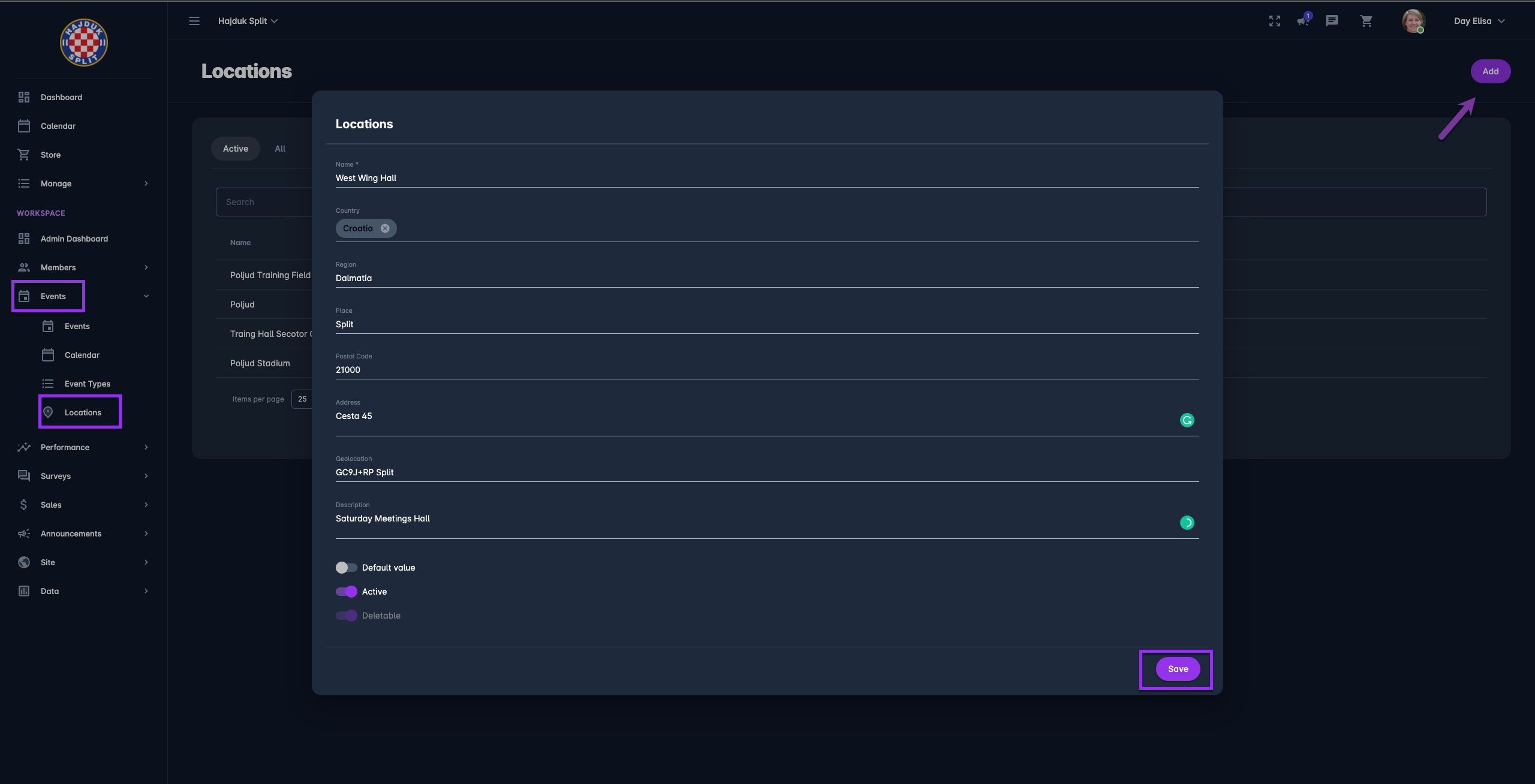The height and width of the screenshot is (784, 1535).
Task: Remove the Croatia country chip
Action: click(x=385, y=228)
